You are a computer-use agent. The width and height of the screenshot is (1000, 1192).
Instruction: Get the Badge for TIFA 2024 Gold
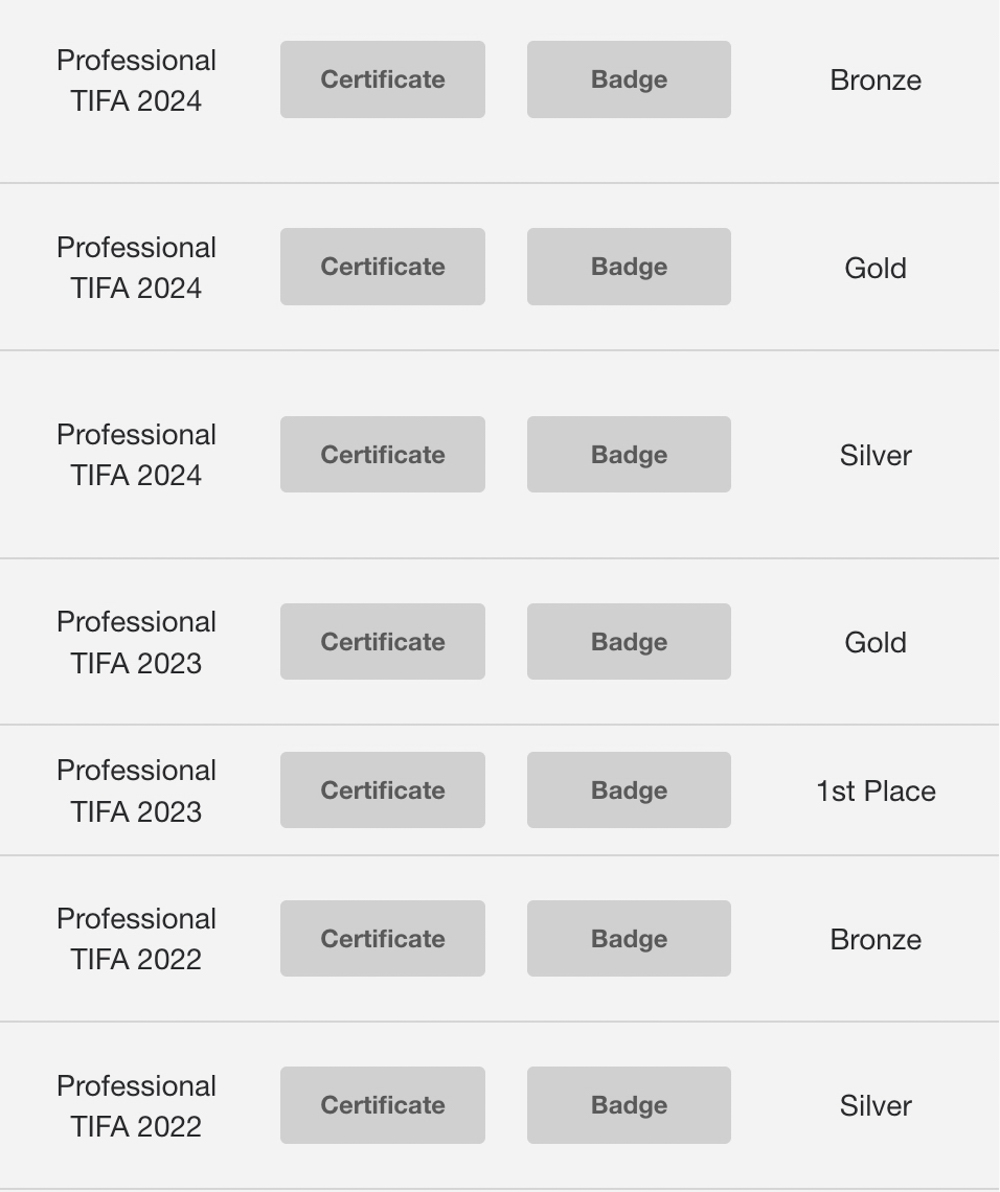629,267
